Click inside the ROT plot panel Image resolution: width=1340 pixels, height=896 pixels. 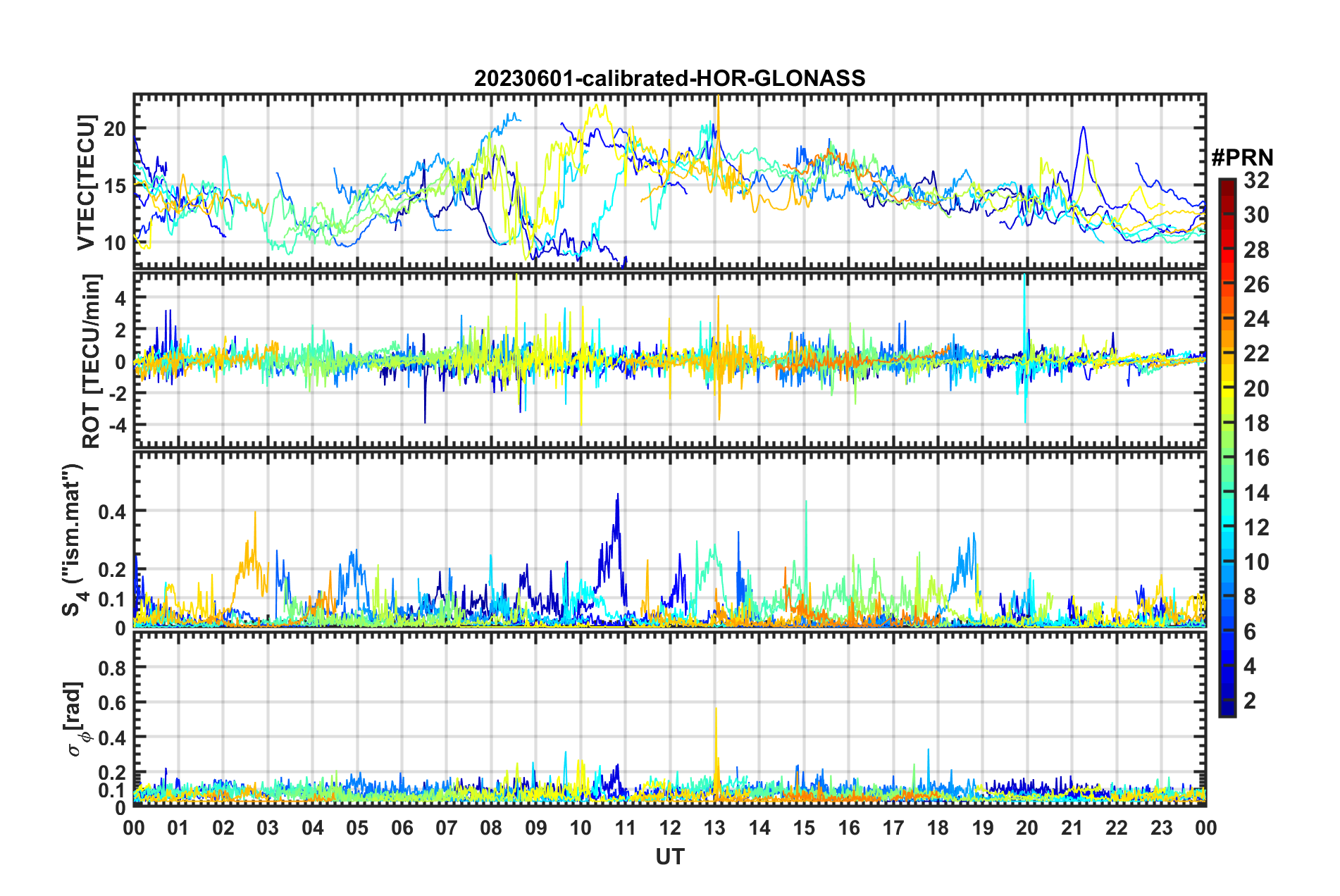click(x=669, y=361)
